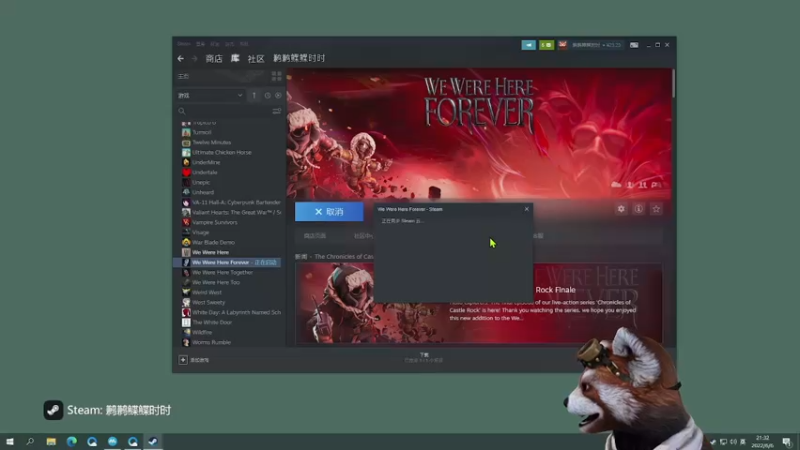Select Unheard in the game list
The width and height of the screenshot is (800, 450).
[x=203, y=192]
